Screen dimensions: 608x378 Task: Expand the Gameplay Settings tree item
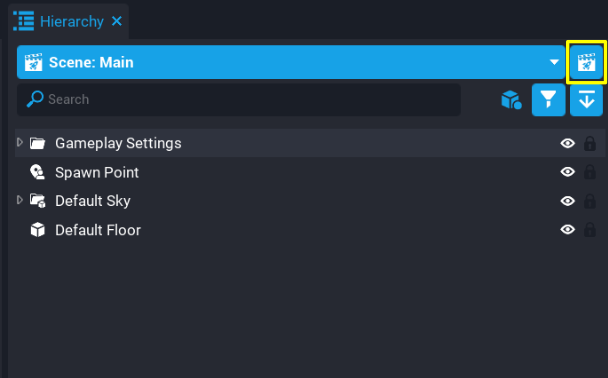pyautogui.click(x=20, y=143)
